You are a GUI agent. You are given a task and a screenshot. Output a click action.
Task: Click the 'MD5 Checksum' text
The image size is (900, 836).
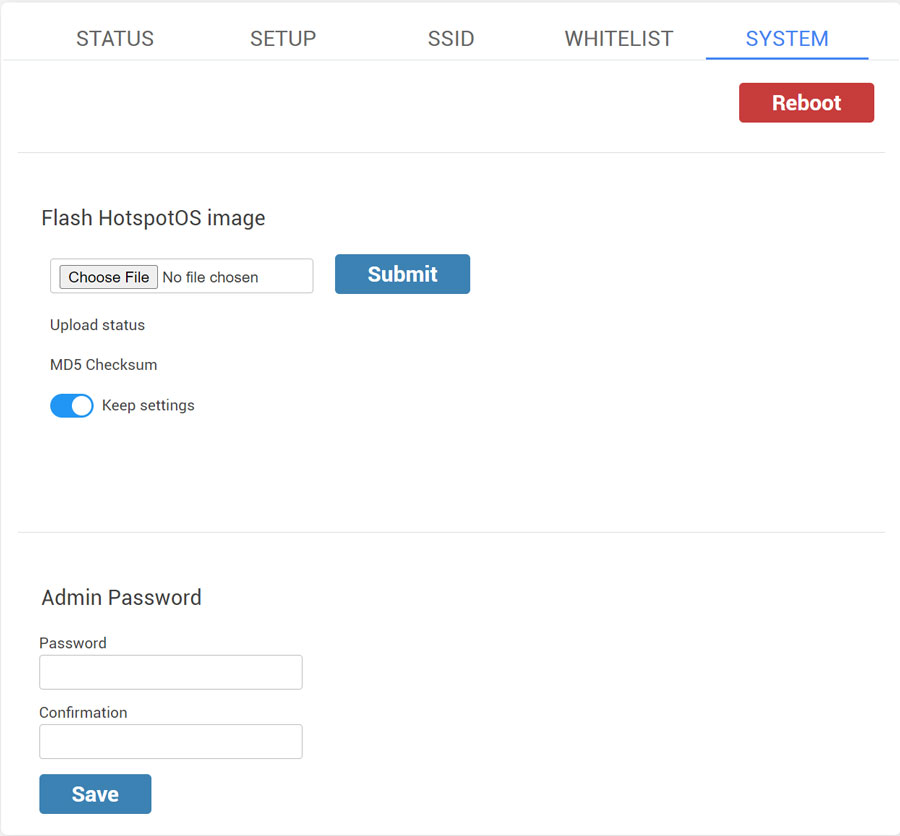click(103, 365)
